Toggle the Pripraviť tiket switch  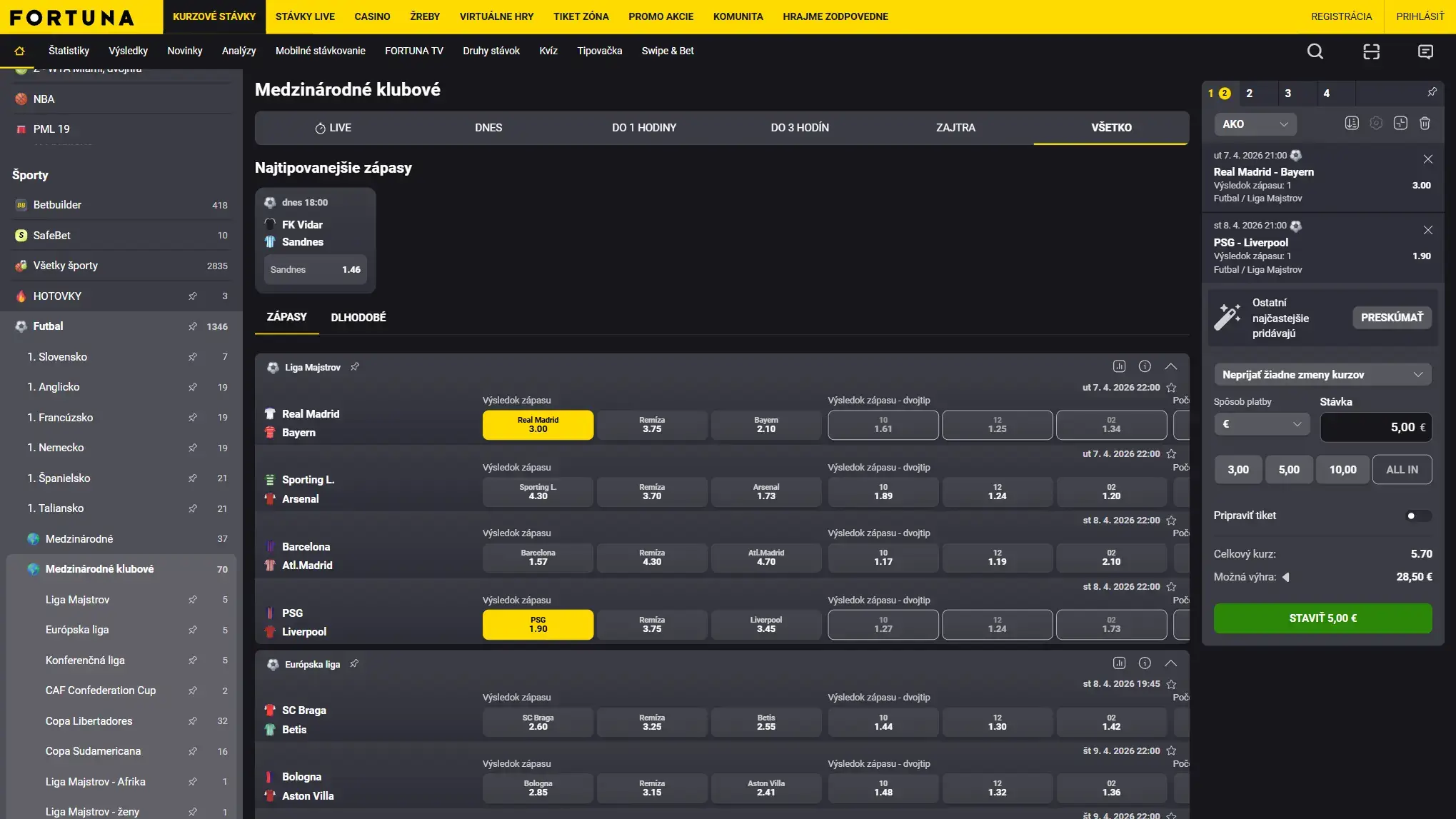(1417, 516)
